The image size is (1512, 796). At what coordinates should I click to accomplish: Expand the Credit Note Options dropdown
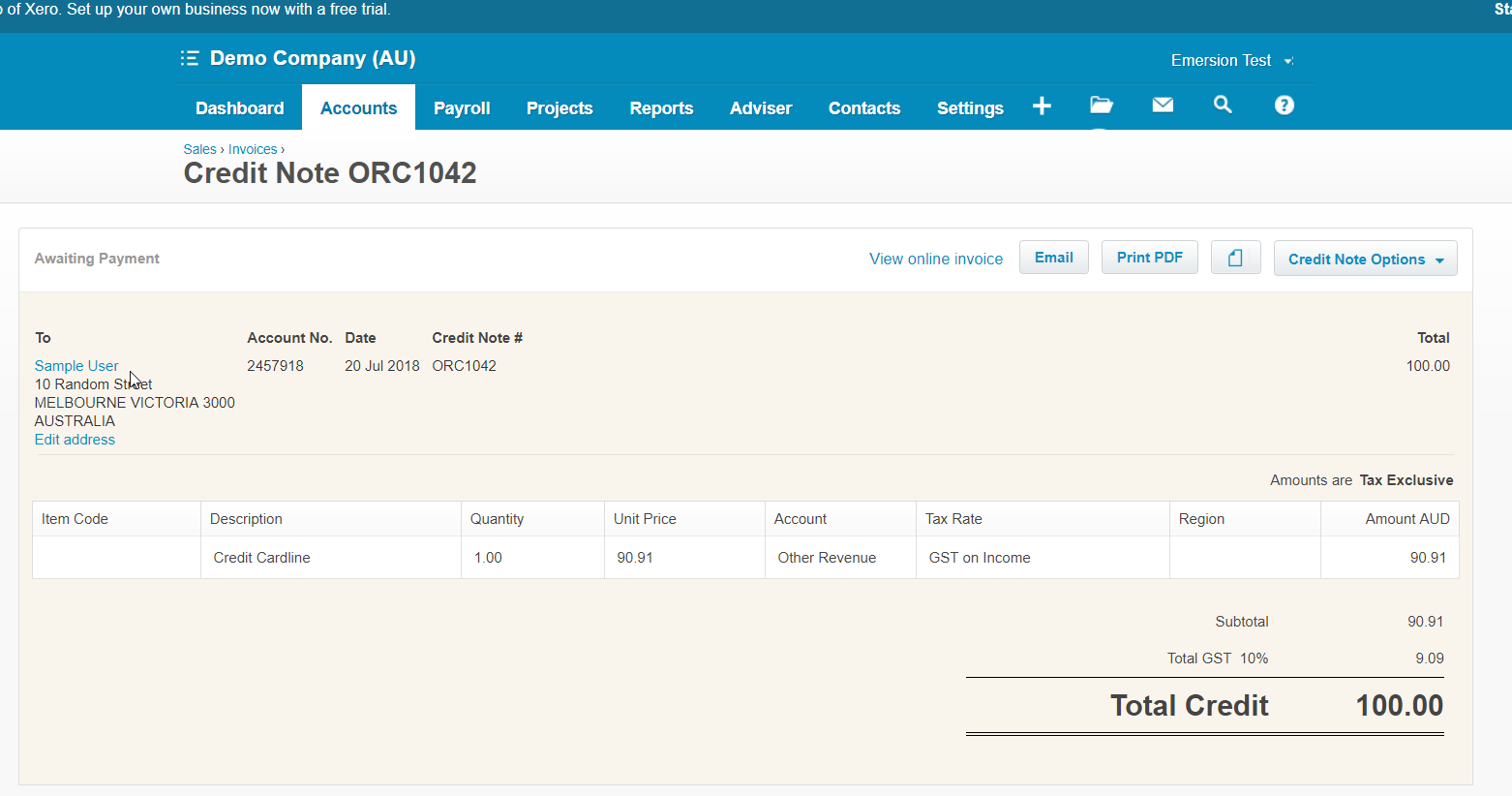pos(1365,260)
